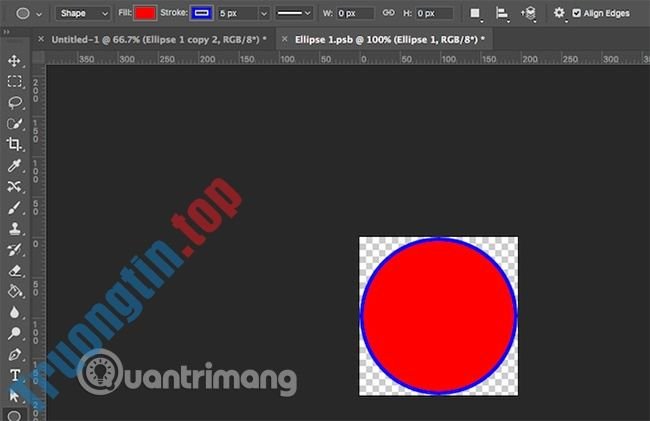Open the stroke line type dropdown
The image size is (650, 421).
pos(294,14)
